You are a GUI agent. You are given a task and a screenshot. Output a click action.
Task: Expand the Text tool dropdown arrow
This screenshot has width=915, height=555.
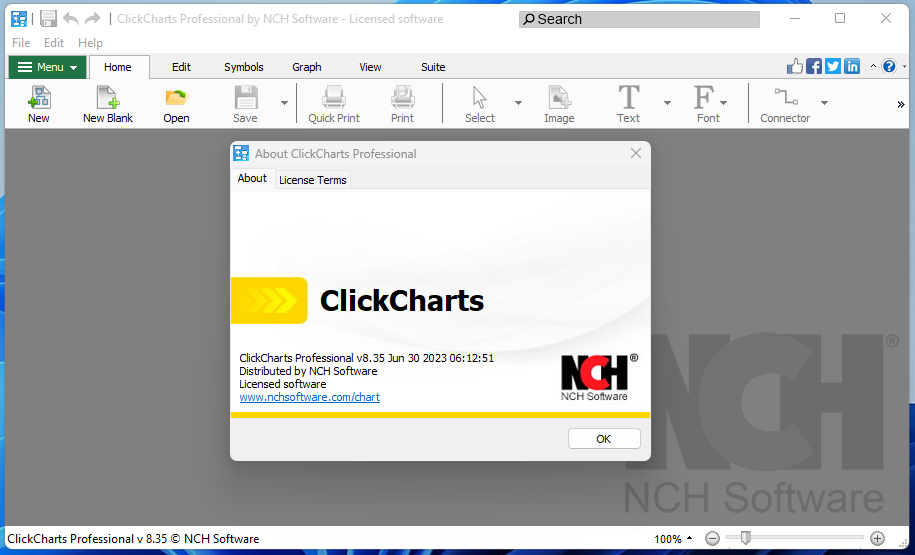click(x=667, y=103)
